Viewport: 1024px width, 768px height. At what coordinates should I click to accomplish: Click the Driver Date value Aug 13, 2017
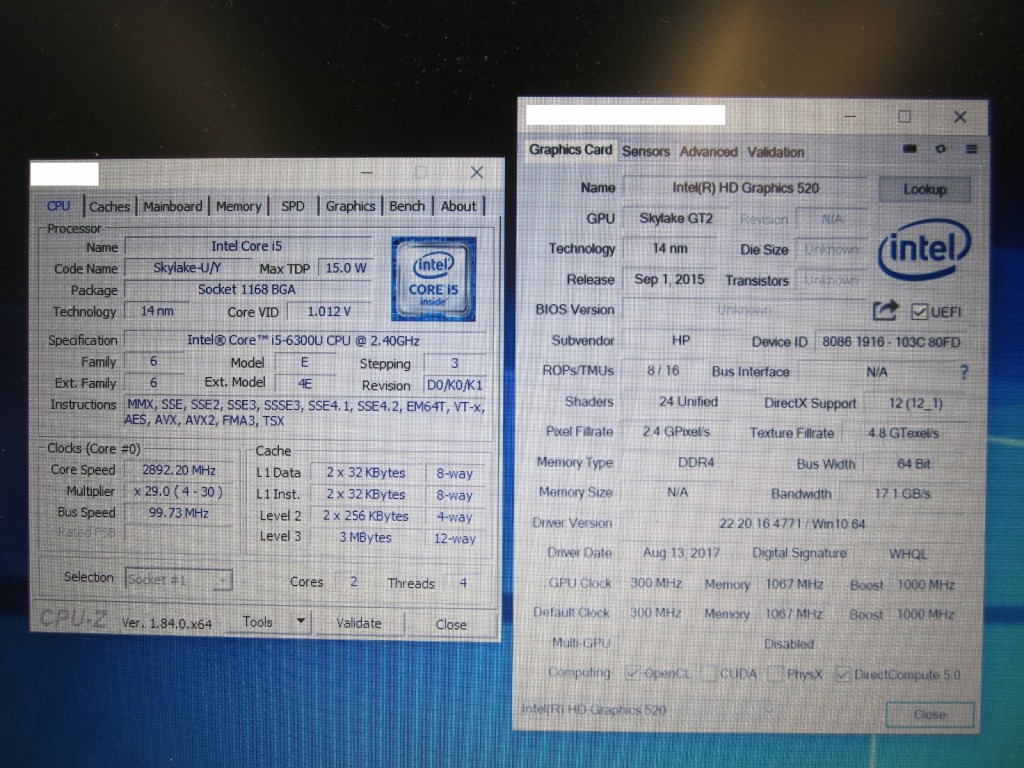681,553
